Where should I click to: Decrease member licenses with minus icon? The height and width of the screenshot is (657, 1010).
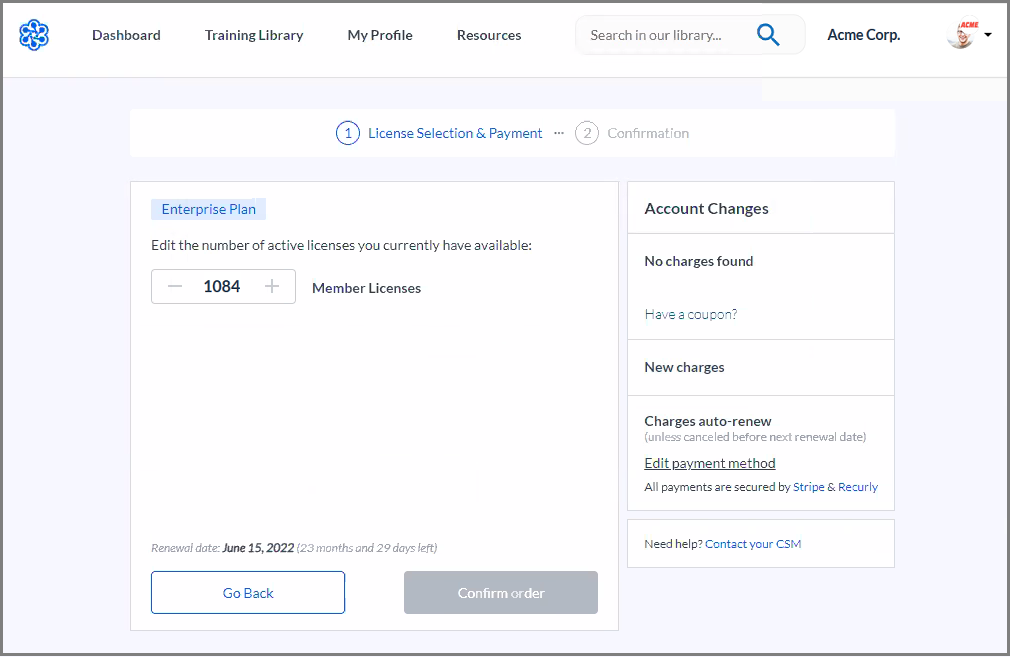click(175, 287)
